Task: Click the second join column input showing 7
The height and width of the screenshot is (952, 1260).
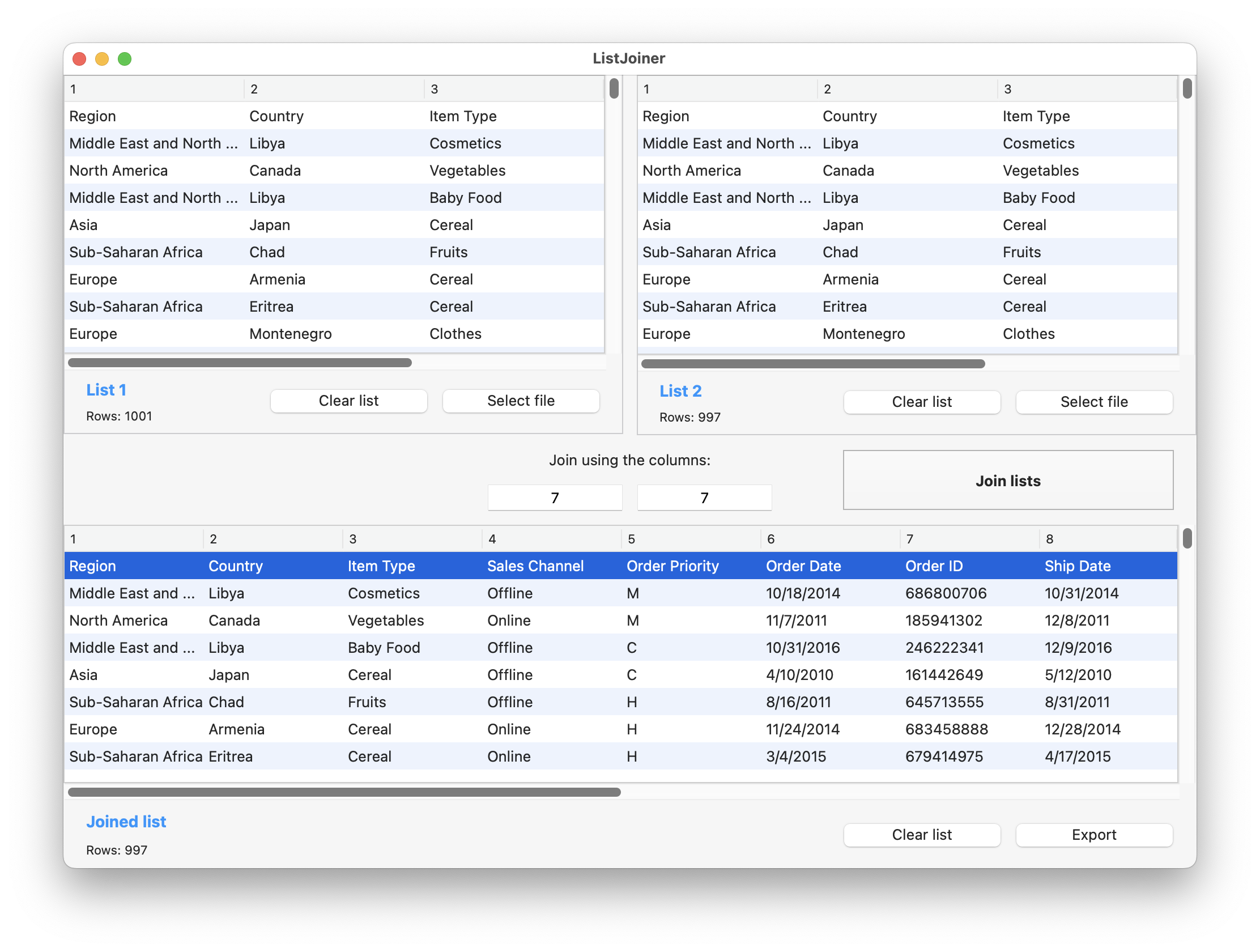Action: [704, 497]
